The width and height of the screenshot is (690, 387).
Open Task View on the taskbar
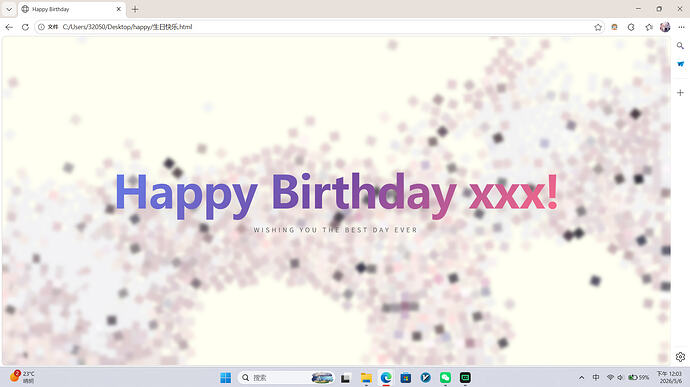tap(345, 378)
